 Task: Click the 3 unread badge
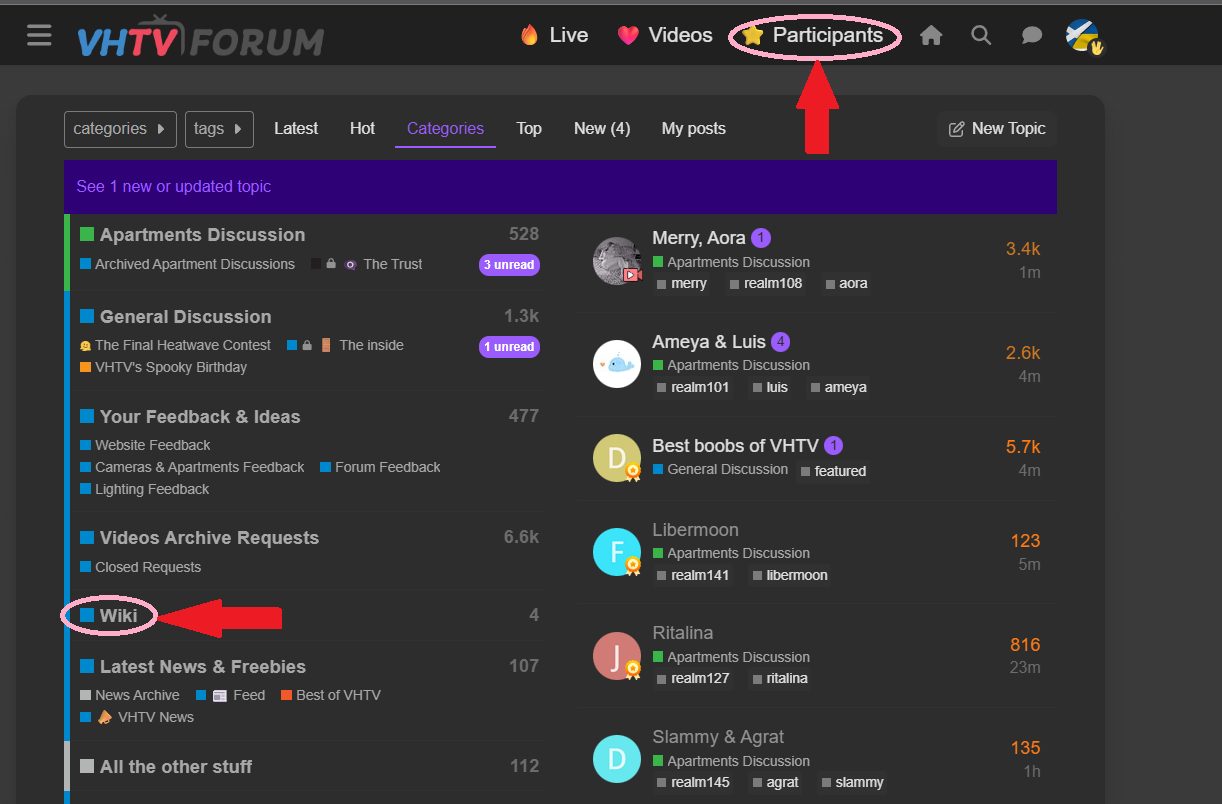[x=509, y=265]
